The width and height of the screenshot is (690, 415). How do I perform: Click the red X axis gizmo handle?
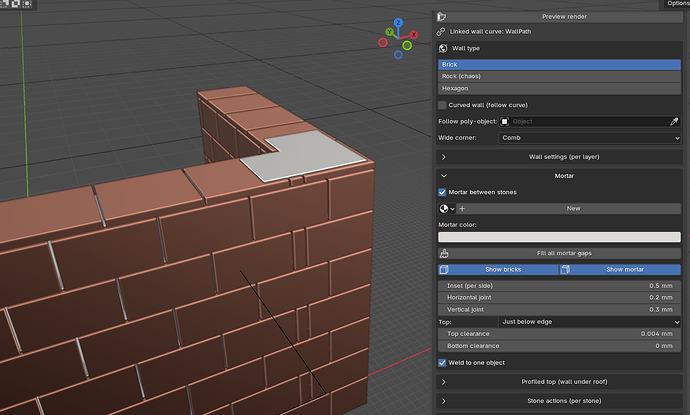[x=414, y=35]
